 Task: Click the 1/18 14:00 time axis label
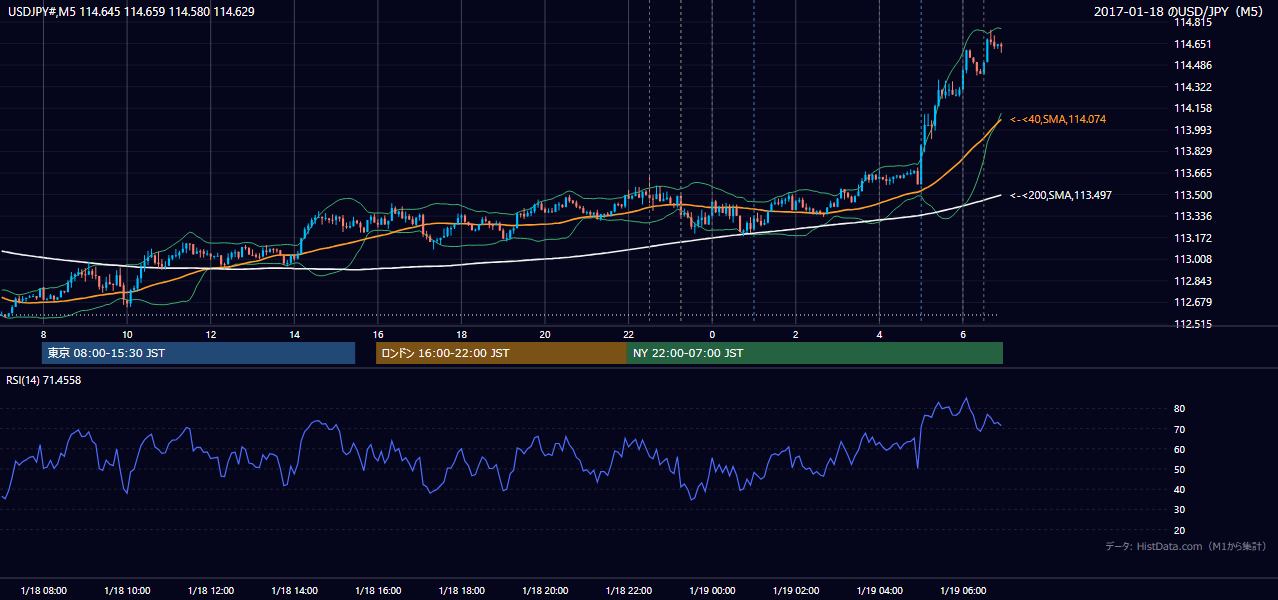(294, 591)
